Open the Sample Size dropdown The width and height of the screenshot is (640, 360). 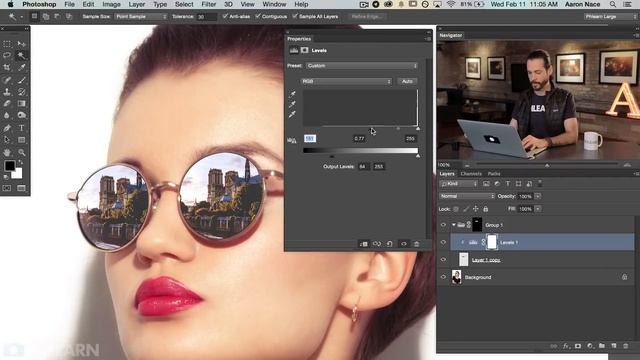[x=141, y=17]
